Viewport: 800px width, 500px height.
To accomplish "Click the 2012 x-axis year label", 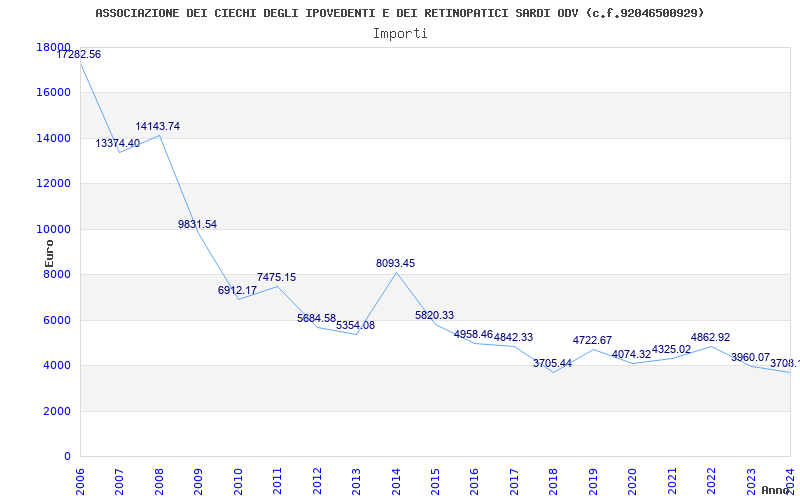I will [317, 481].
